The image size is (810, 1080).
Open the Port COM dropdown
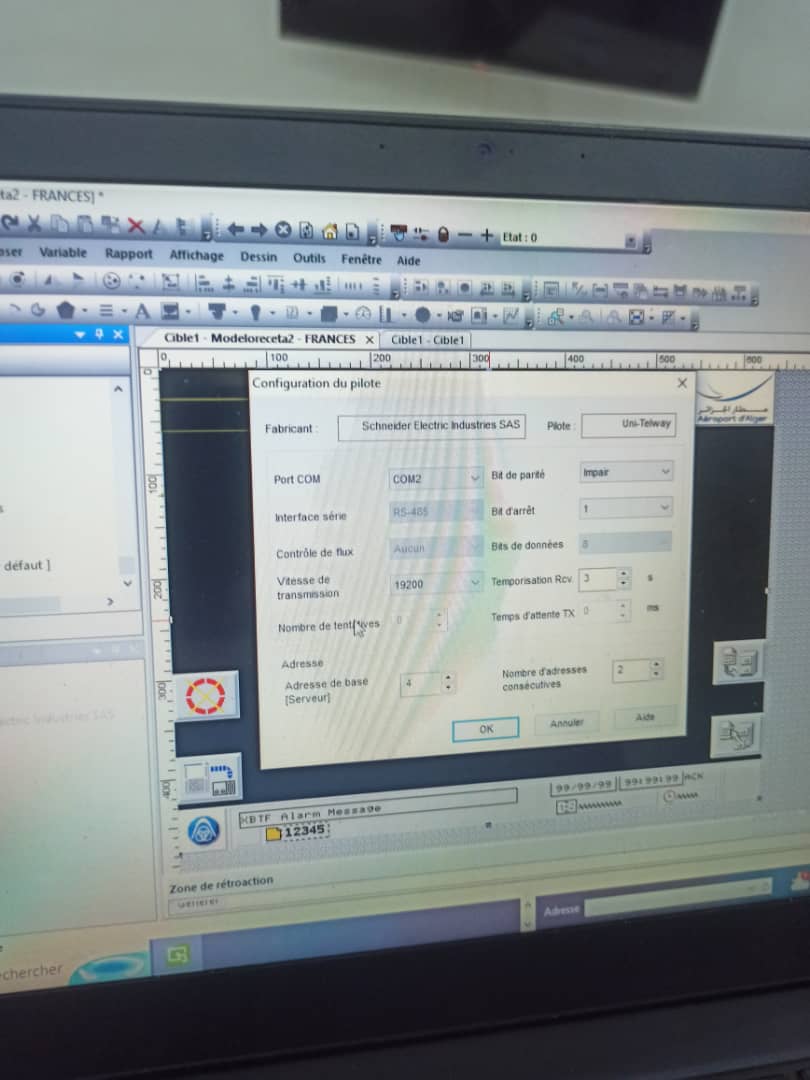pyautogui.click(x=475, y=479)
